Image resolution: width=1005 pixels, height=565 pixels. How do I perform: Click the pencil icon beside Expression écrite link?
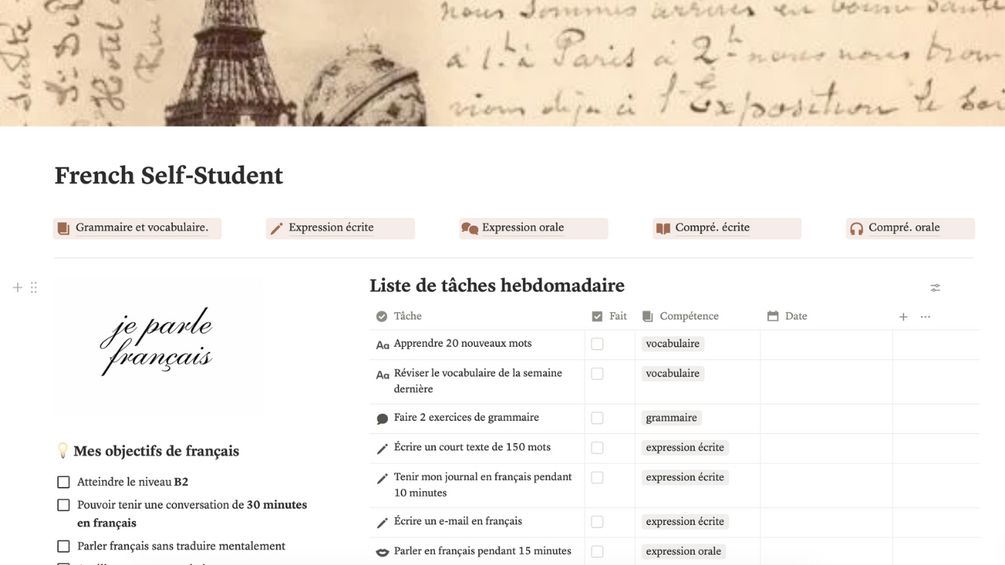click(276, 228)
